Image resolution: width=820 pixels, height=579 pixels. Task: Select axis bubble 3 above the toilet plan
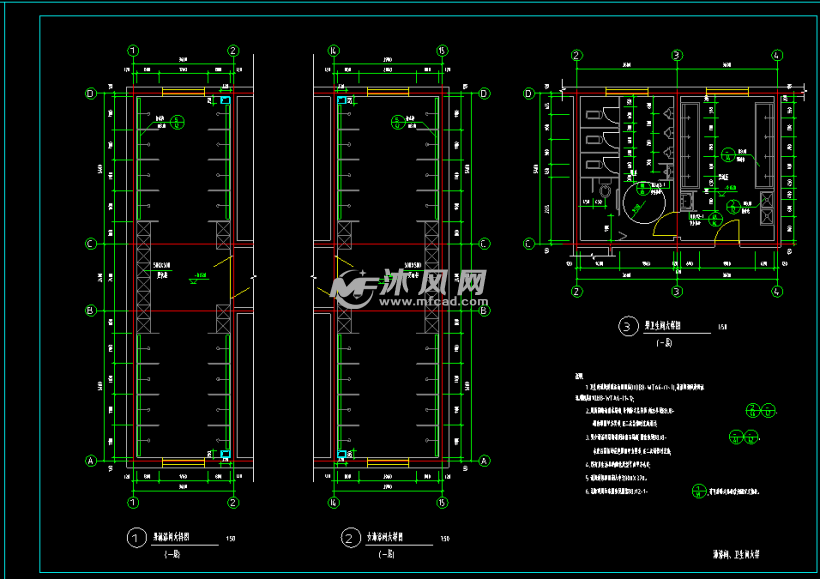click(x=677, y=55)
